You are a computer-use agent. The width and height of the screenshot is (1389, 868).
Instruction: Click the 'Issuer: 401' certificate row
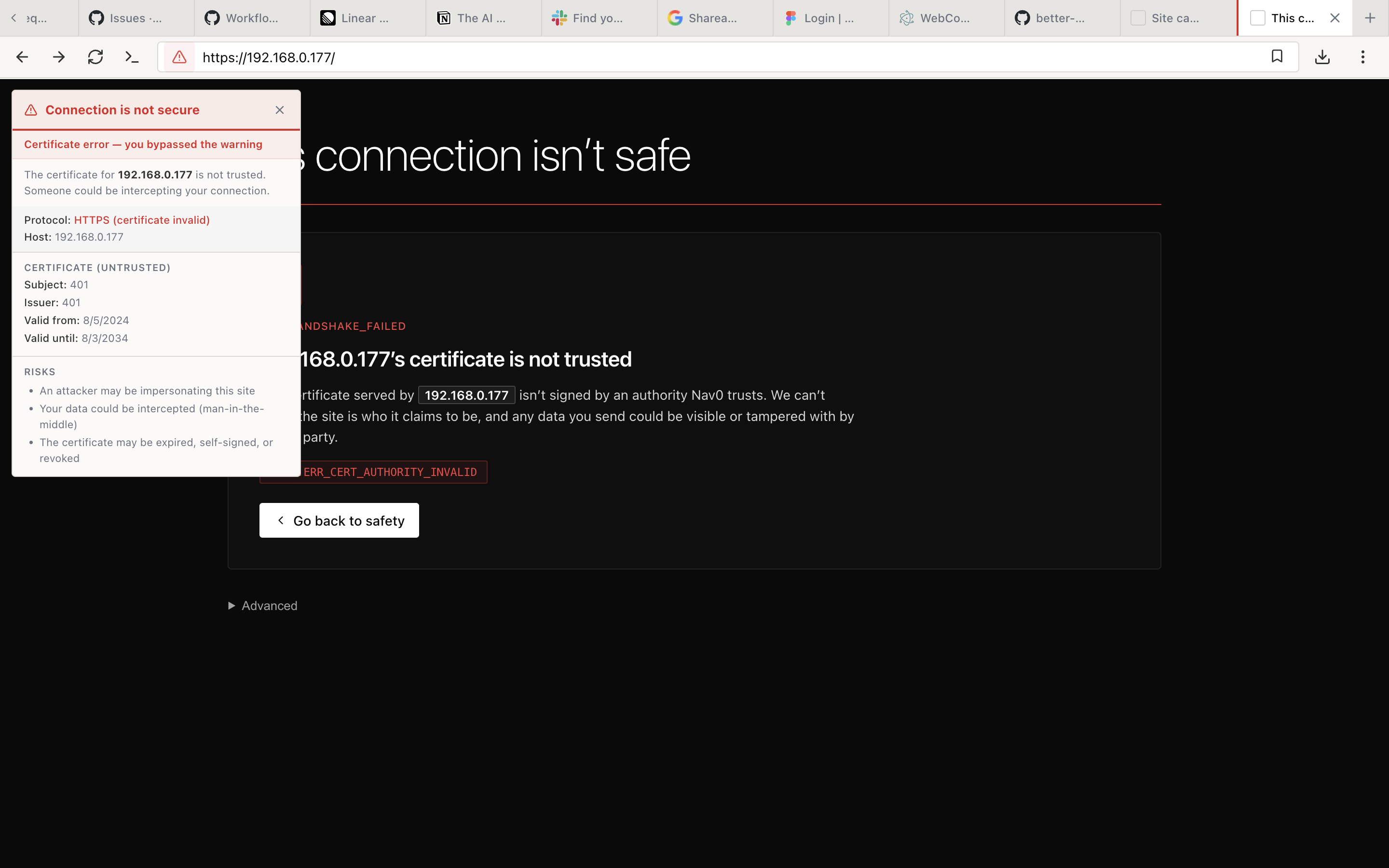[x=52, y=302]
